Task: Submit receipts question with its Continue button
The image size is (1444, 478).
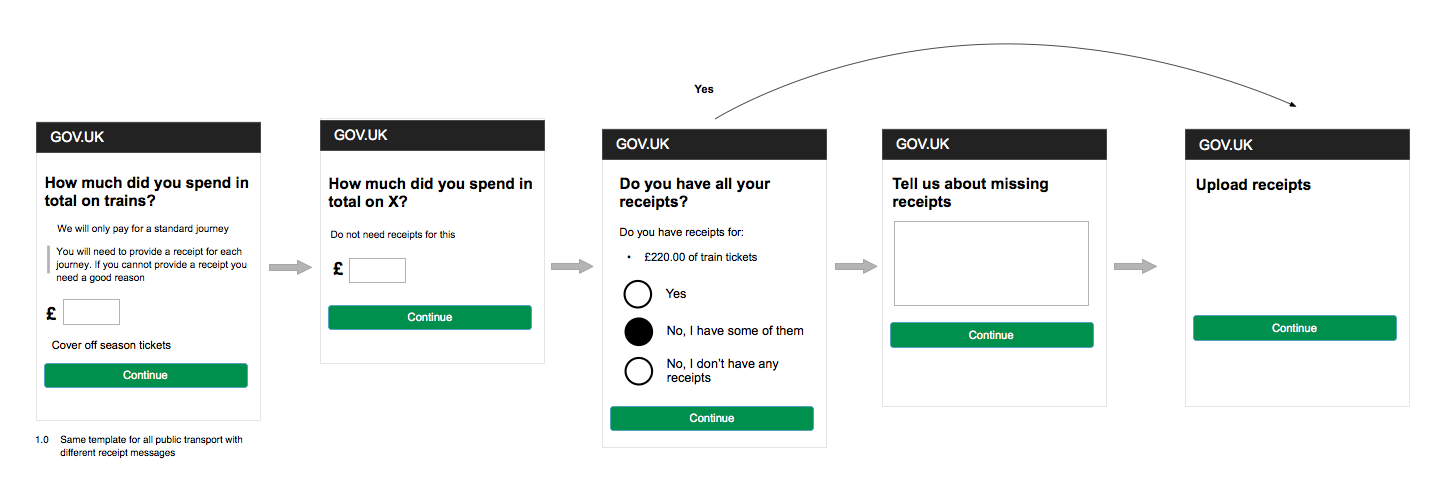Action: point(711,418)
